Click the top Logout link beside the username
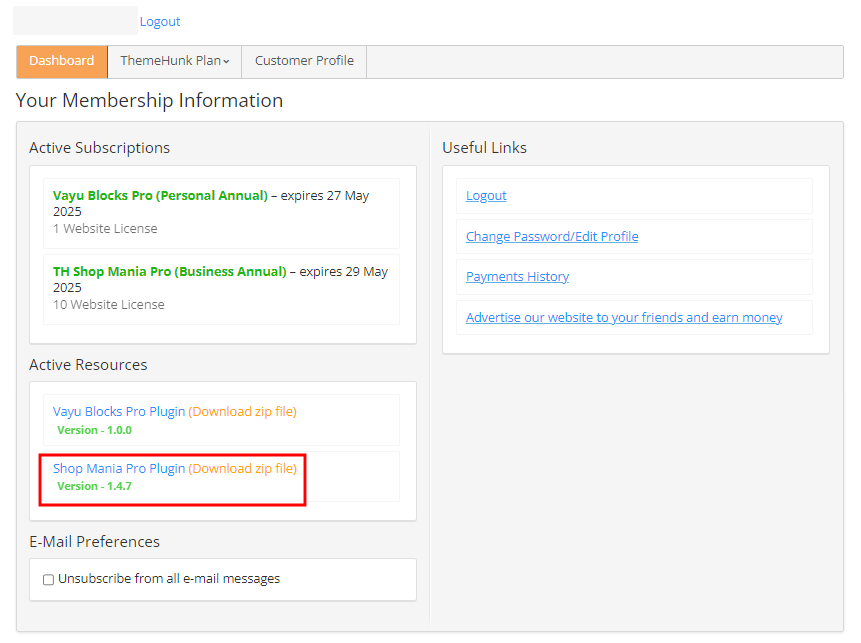Screen dimensions: 861x643 coord(160,21)
